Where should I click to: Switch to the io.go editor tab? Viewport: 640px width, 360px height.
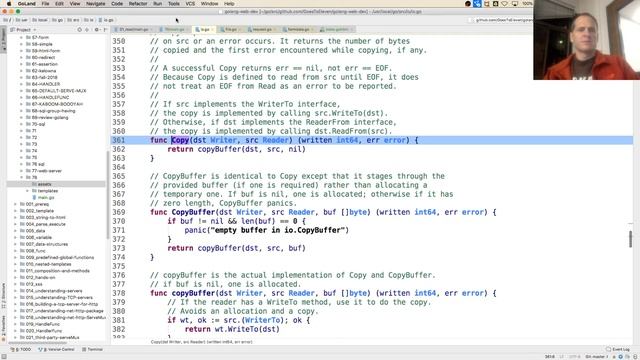pos(203,29)
